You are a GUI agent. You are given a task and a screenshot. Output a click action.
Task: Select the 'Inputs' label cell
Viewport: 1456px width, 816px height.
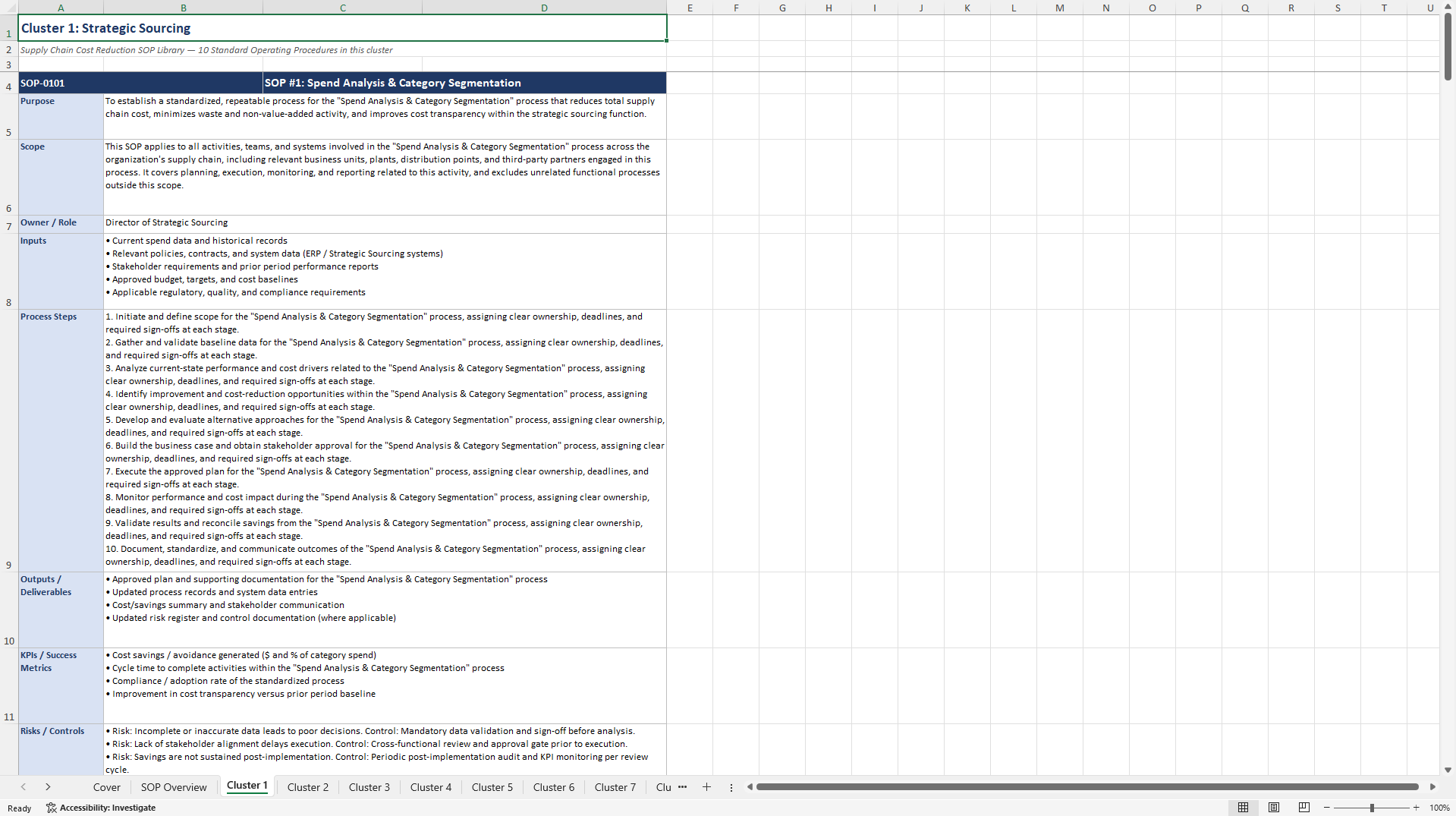[61, 271]
